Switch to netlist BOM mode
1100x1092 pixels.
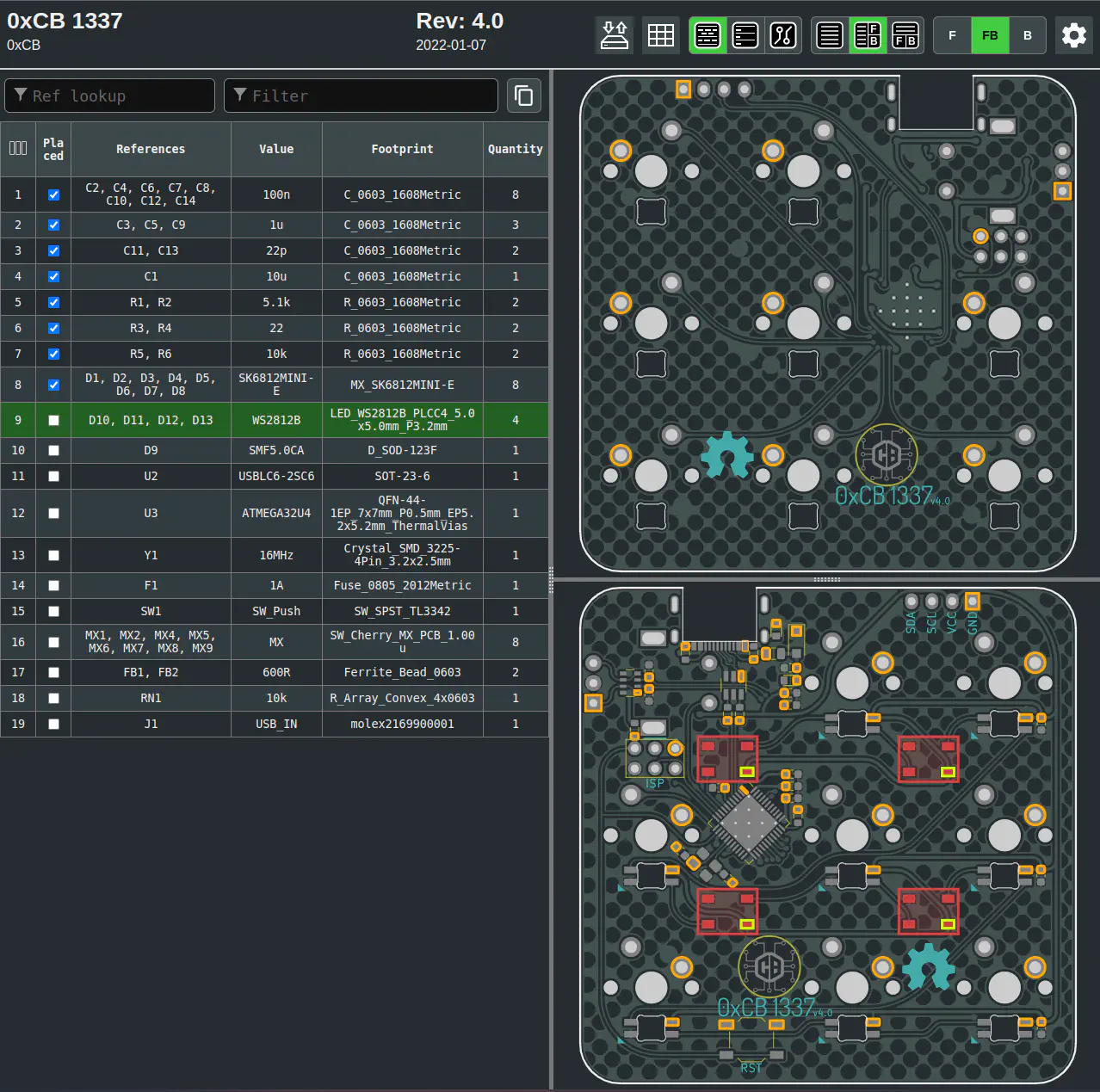pyautogui.click(x=783, y=35)
